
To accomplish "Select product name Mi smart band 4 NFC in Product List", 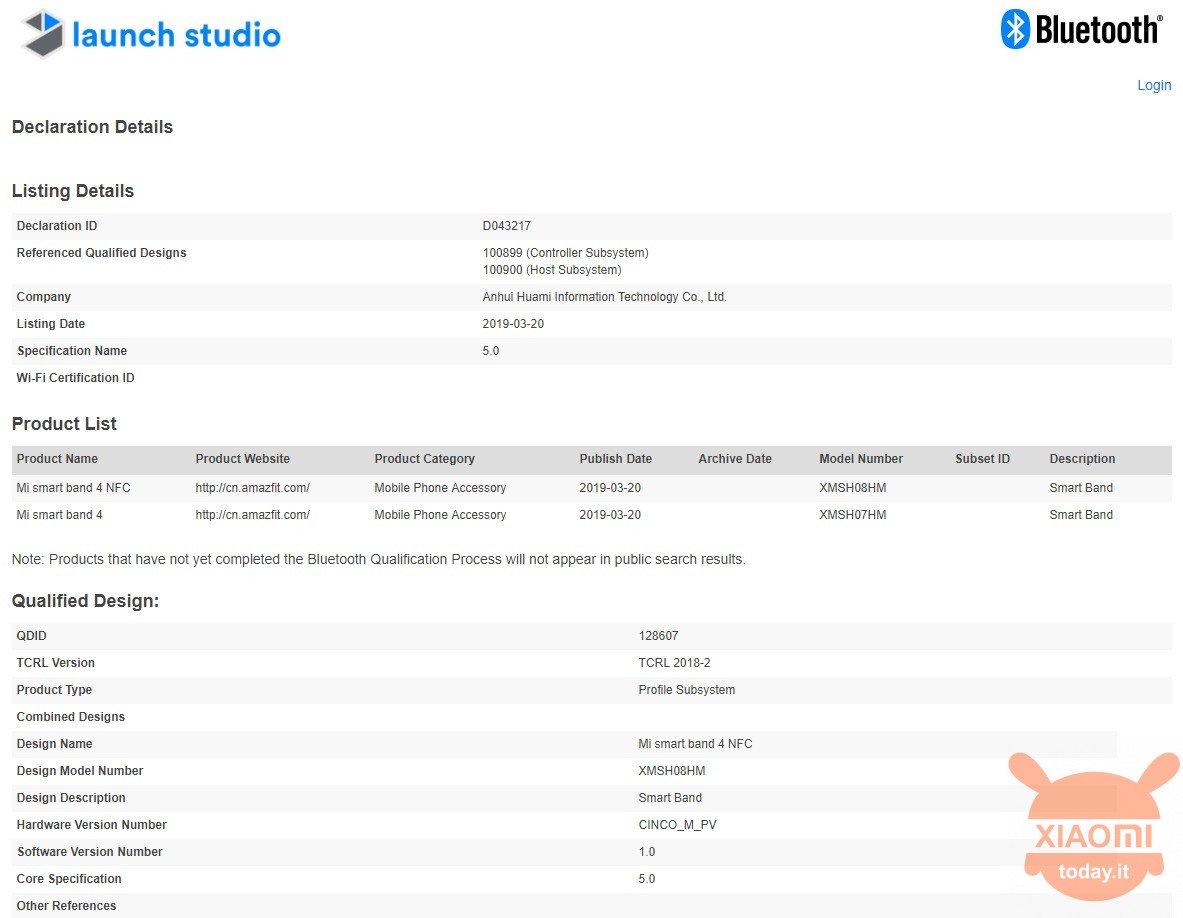I will [x=73, y=488].
